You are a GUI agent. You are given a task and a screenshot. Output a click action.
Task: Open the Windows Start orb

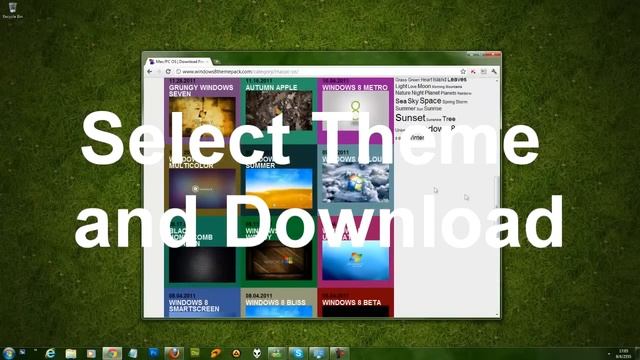[9, 353]
